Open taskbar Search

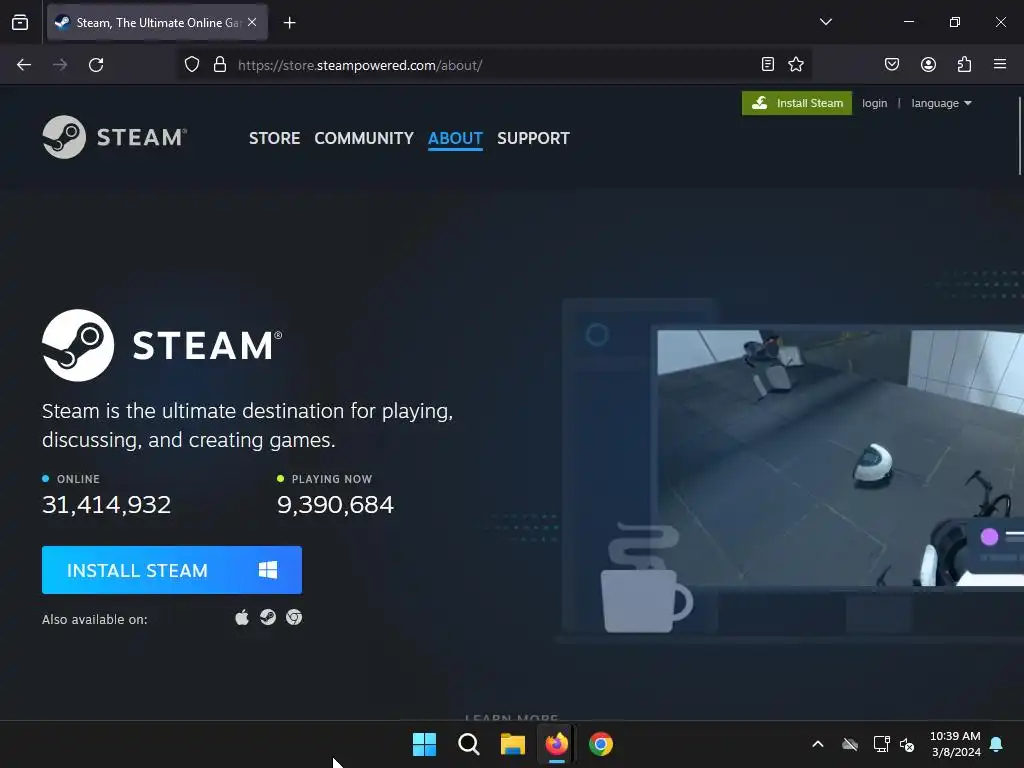(x=468, y=744)
